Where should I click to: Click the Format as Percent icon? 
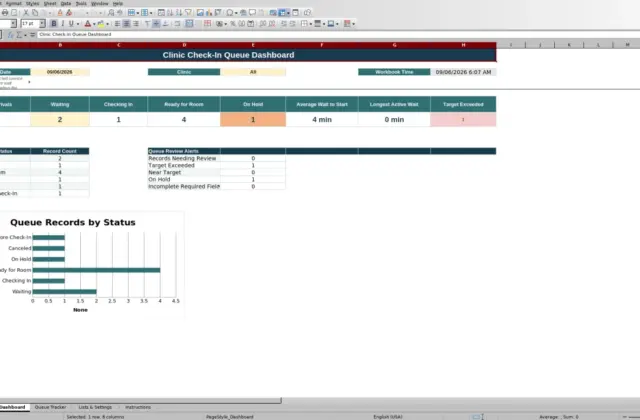[x=233, y=23]
